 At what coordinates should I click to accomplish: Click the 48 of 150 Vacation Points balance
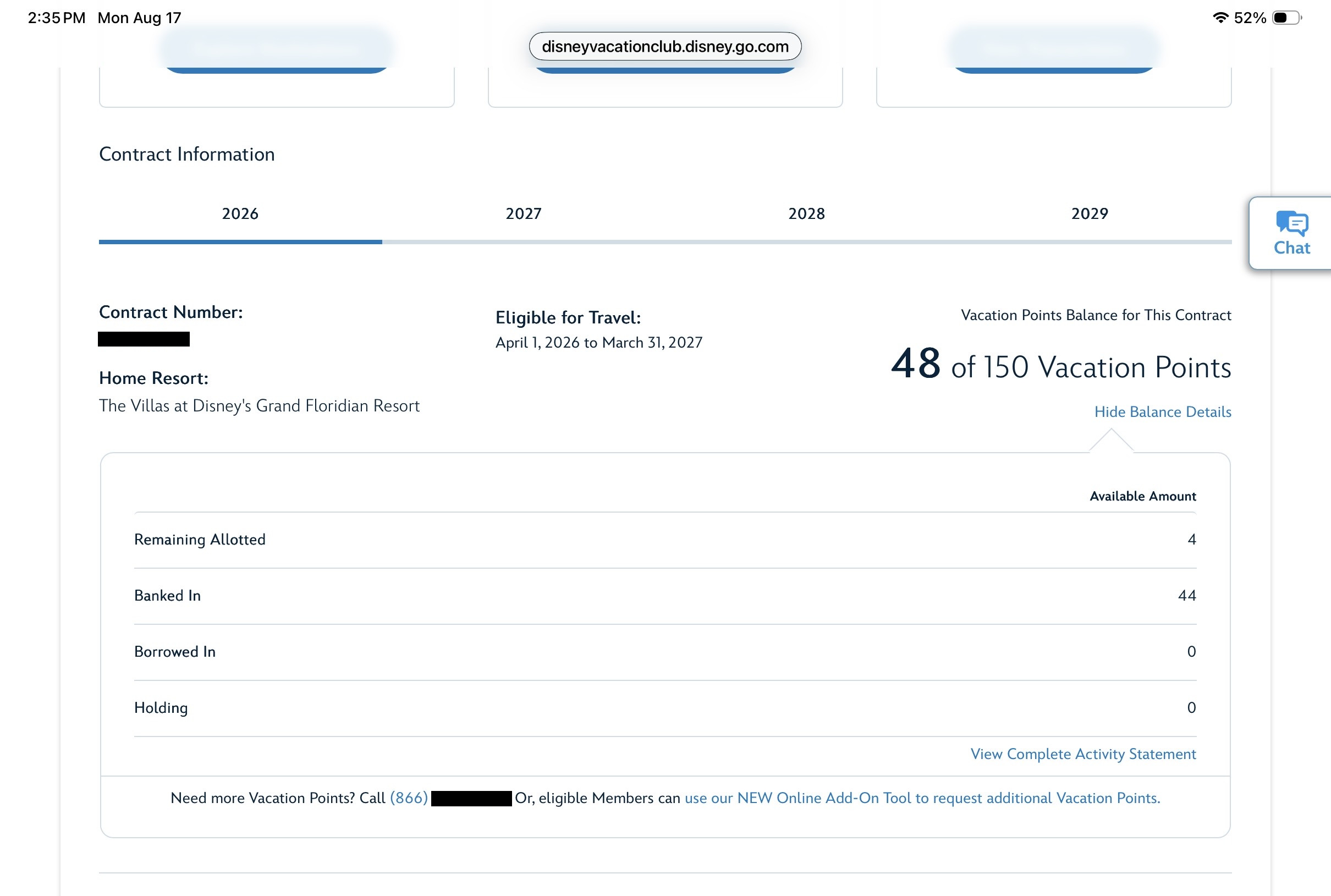click(1061, 364)
